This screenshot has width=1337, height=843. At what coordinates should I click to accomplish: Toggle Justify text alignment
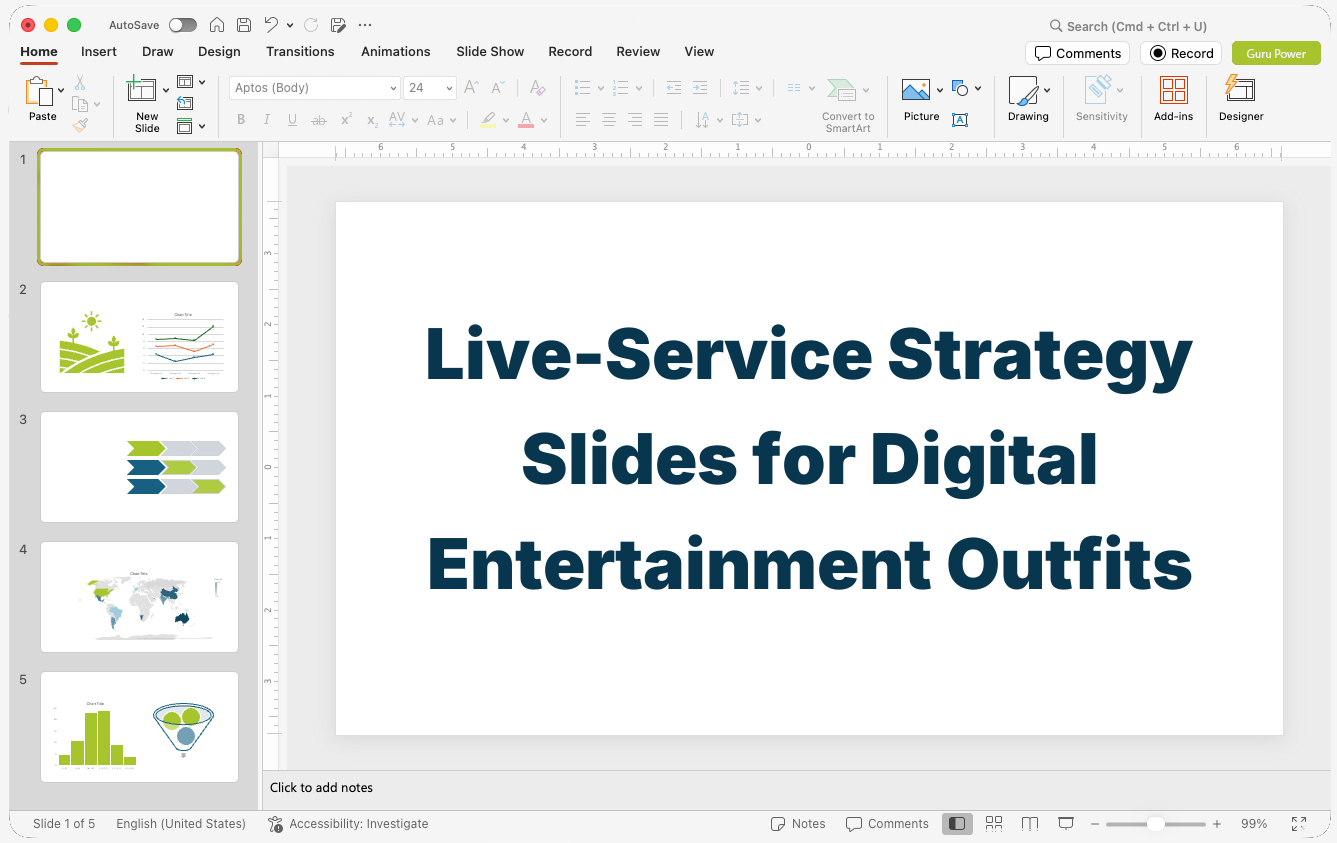coord(661,120)
